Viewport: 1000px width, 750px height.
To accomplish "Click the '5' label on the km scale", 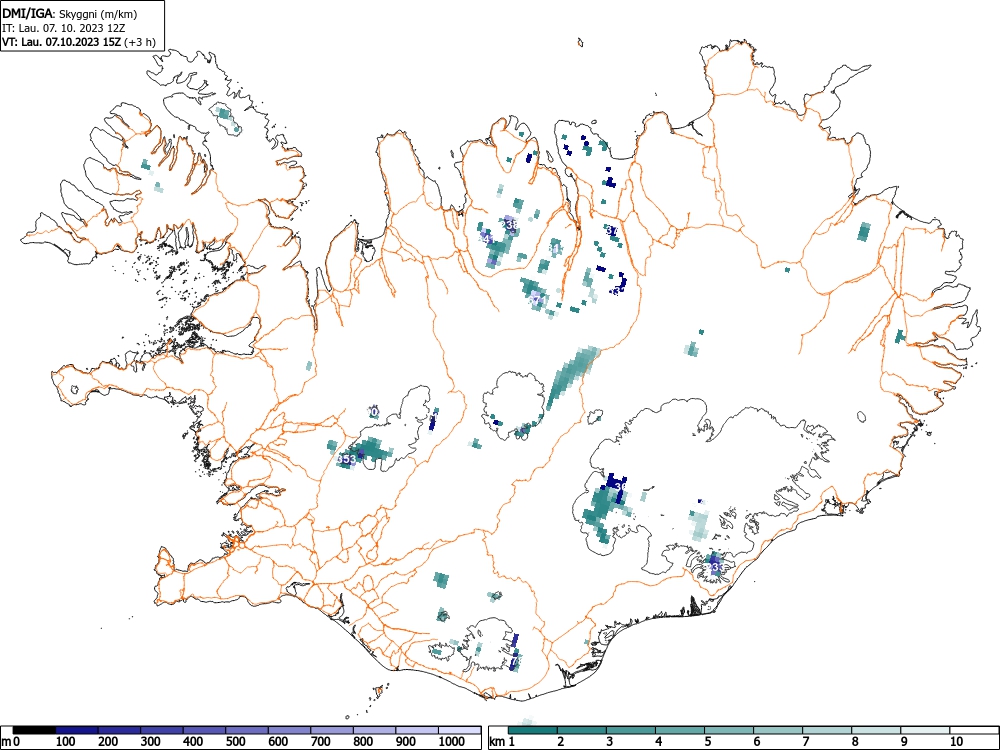I will pyautogui.click(x=708, y=742).
